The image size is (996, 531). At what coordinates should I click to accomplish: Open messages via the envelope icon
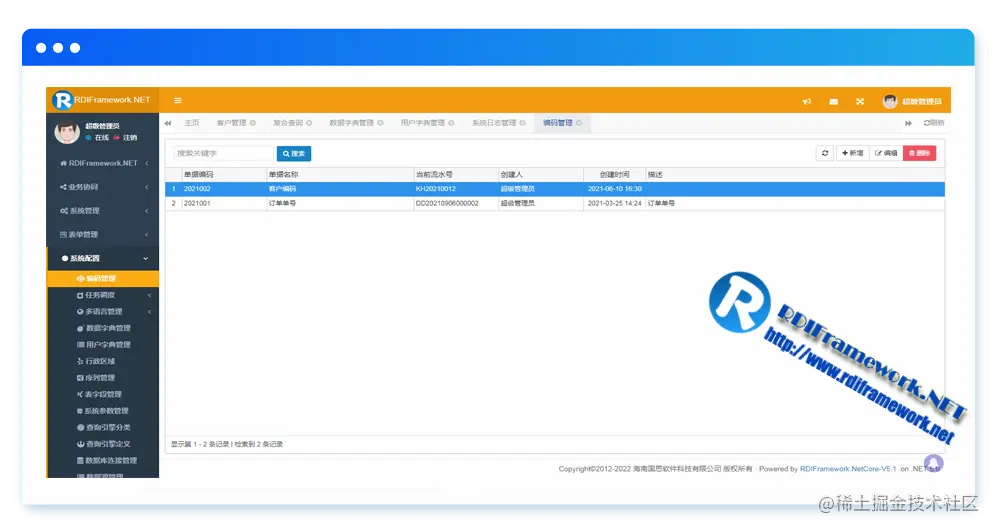tap(833, 101)
